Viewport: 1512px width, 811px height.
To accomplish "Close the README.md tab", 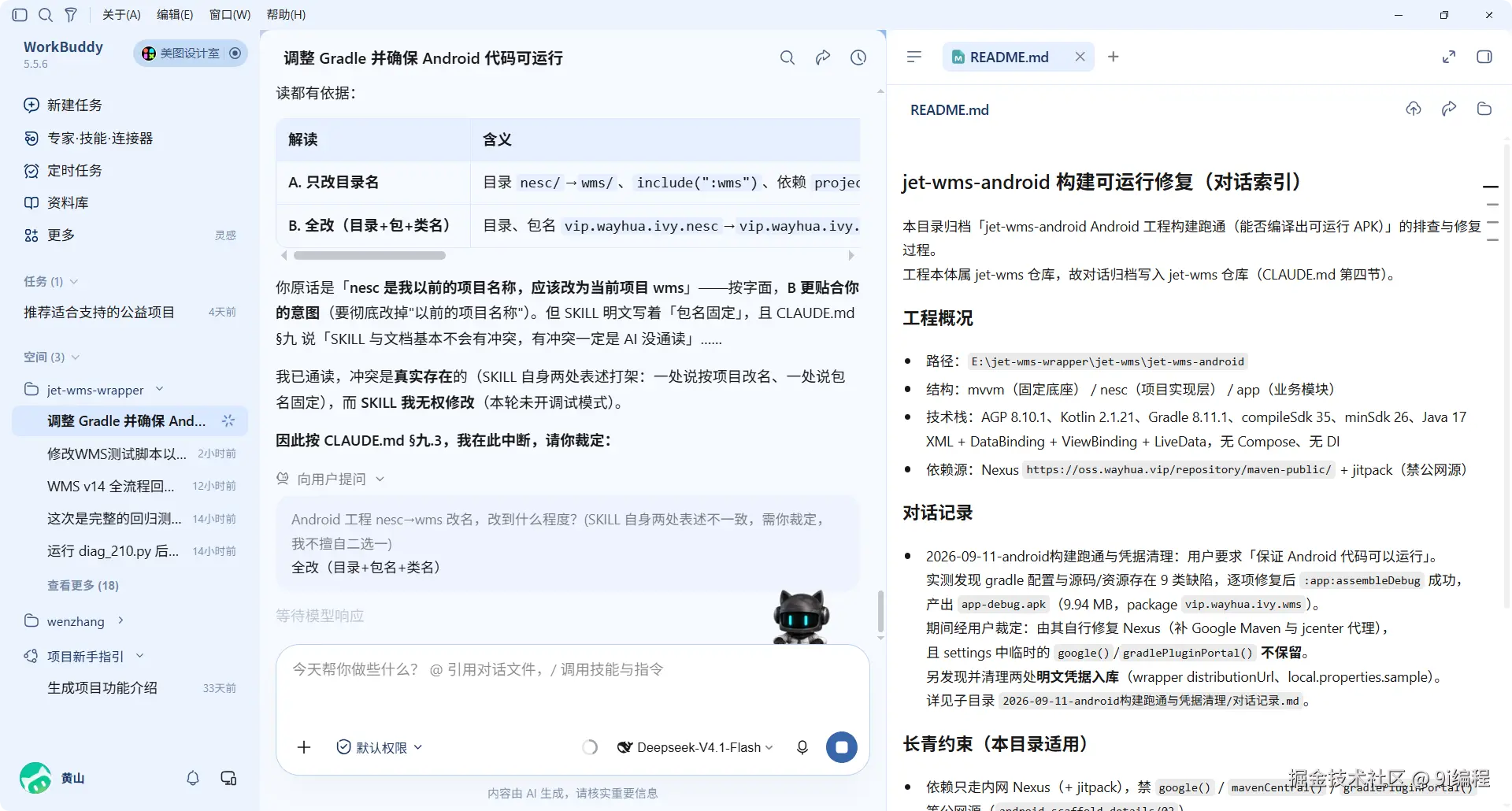I will coord(1080,57).
